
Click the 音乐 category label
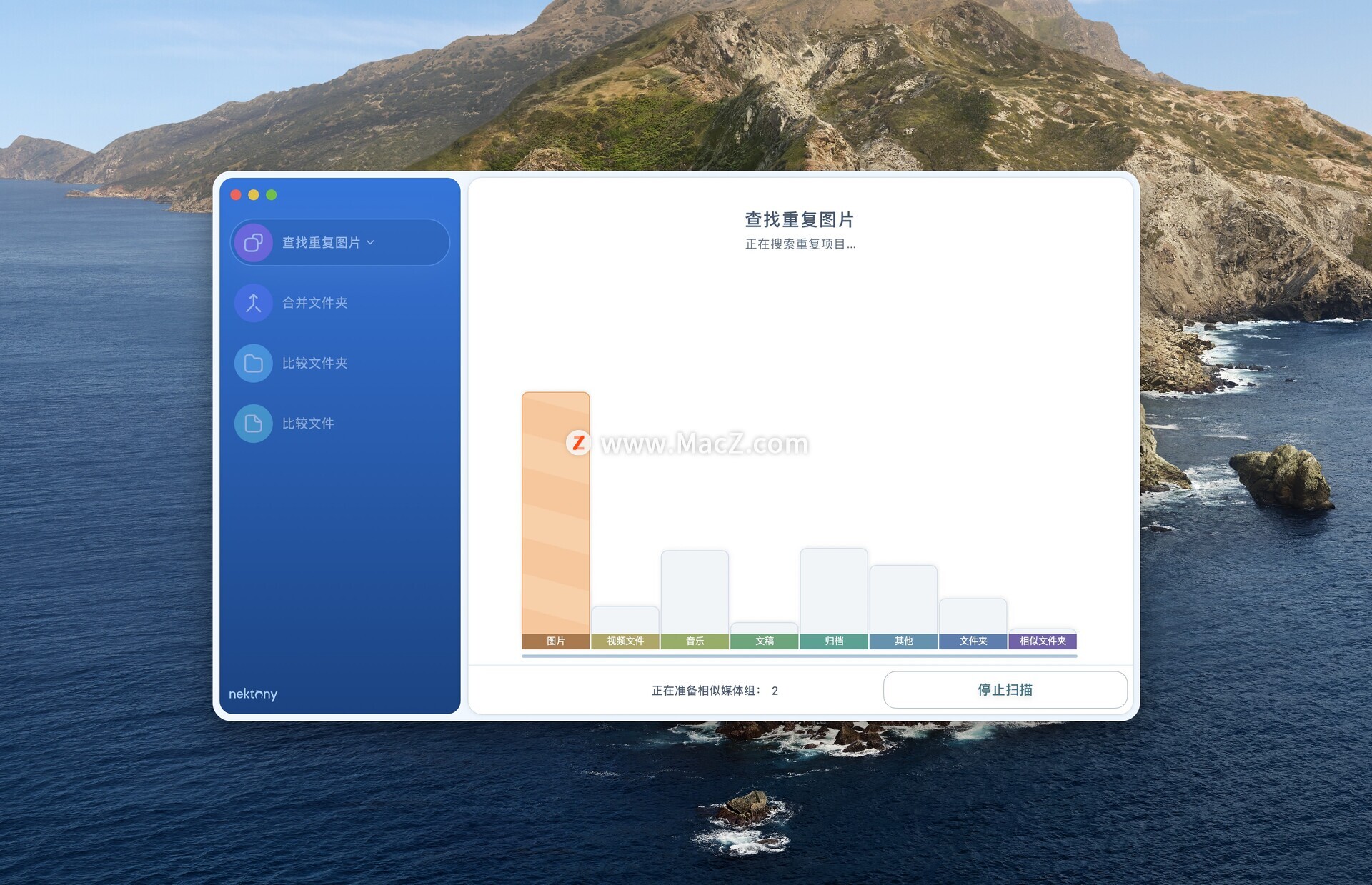coord(695,641)
